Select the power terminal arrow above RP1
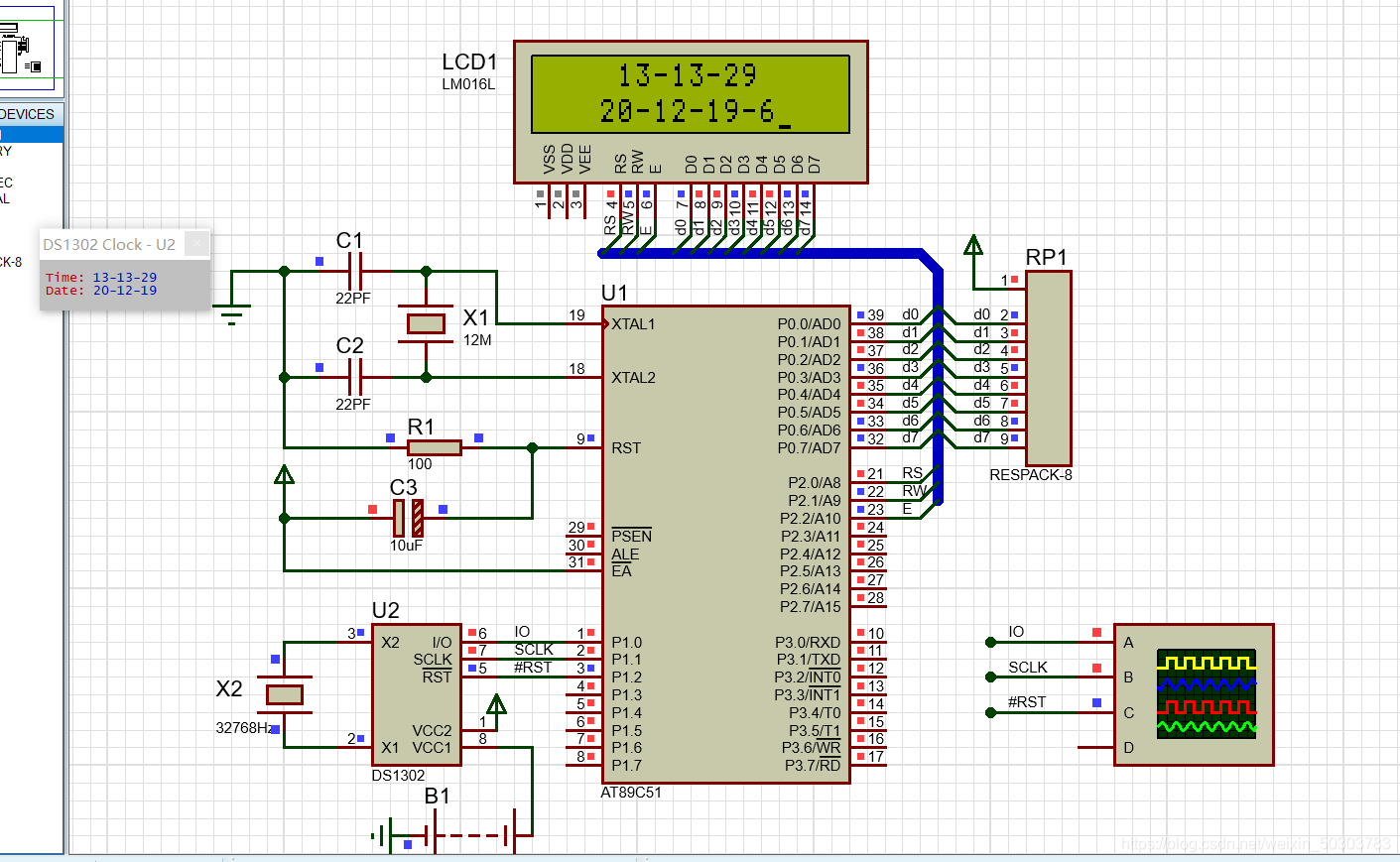Image resolution: width=1400 pixels, height=862 pixels. [973, 245]
